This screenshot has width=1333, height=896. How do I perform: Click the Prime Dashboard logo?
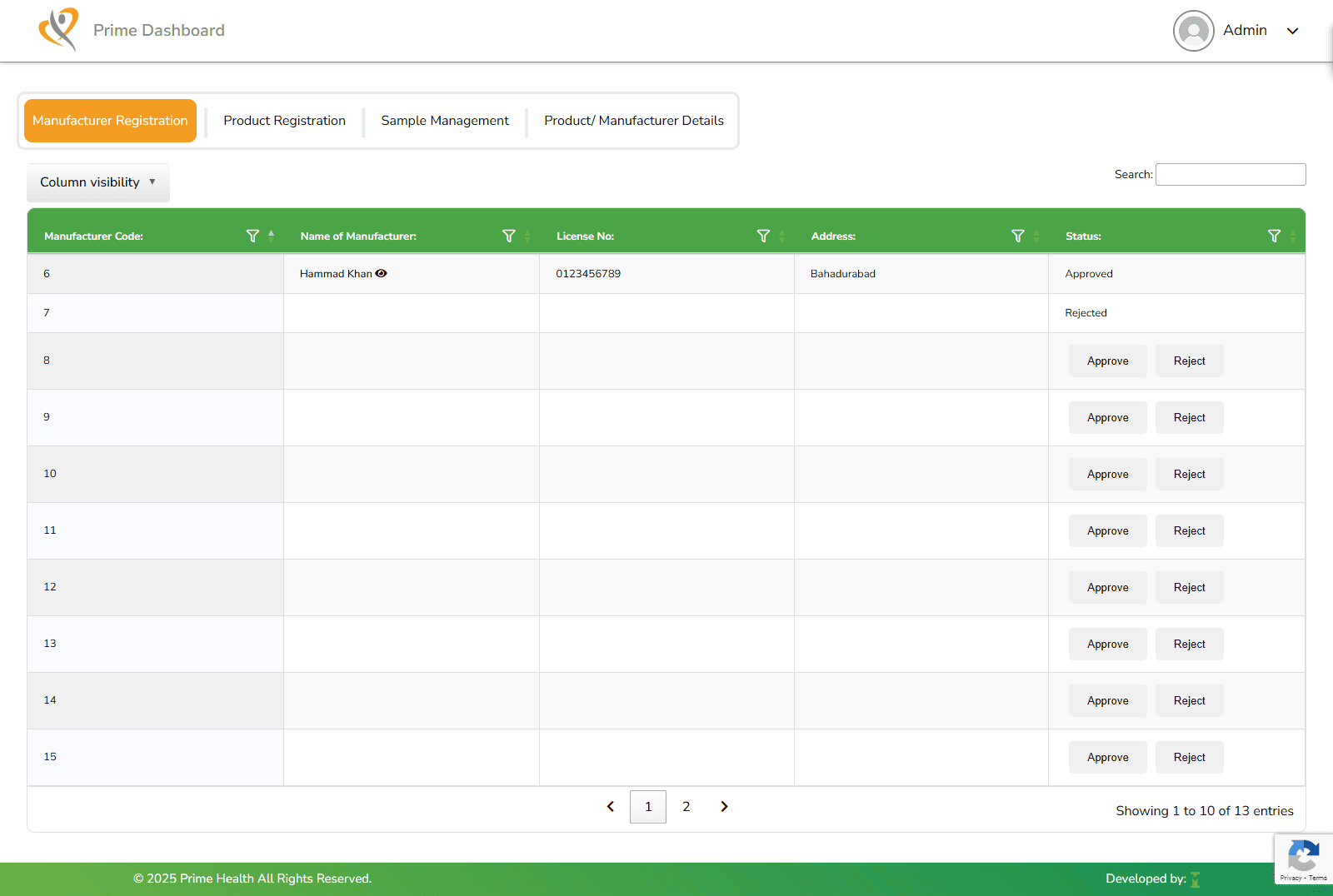(x=58, y=29)
